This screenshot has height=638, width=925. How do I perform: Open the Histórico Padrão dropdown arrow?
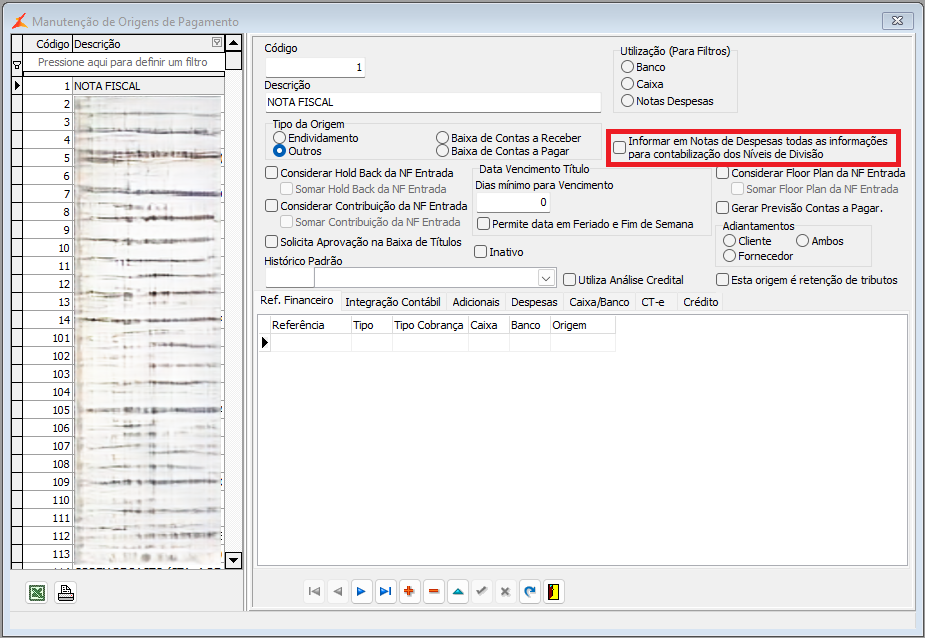(x=546, y=277)
